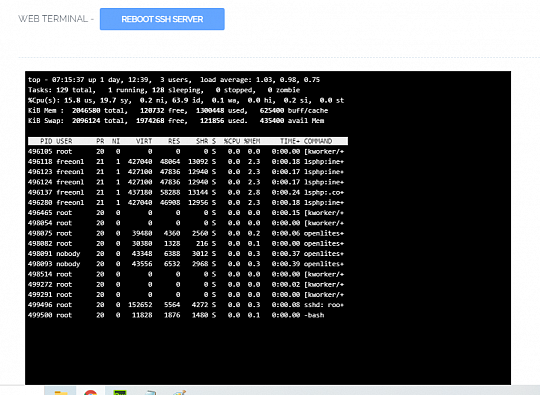Click PID 498082 in process list
The width and height of the screenshot is (540, 395).
(40, 243)
